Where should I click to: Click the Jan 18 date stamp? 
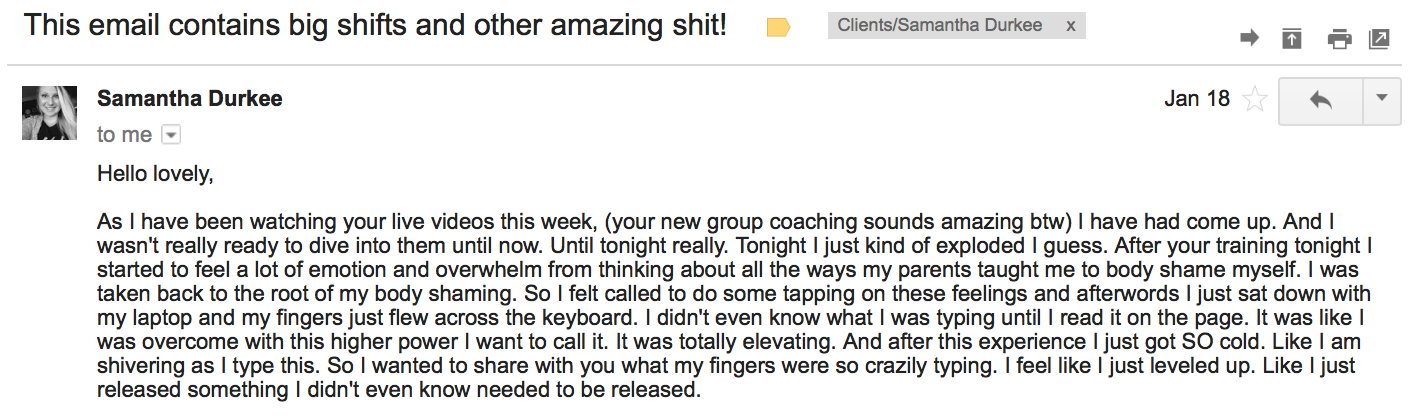[x=1197, y=99]
